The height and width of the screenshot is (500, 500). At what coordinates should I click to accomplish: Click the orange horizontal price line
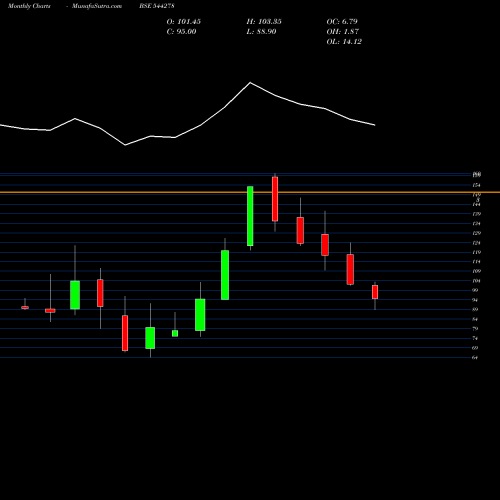250,192
